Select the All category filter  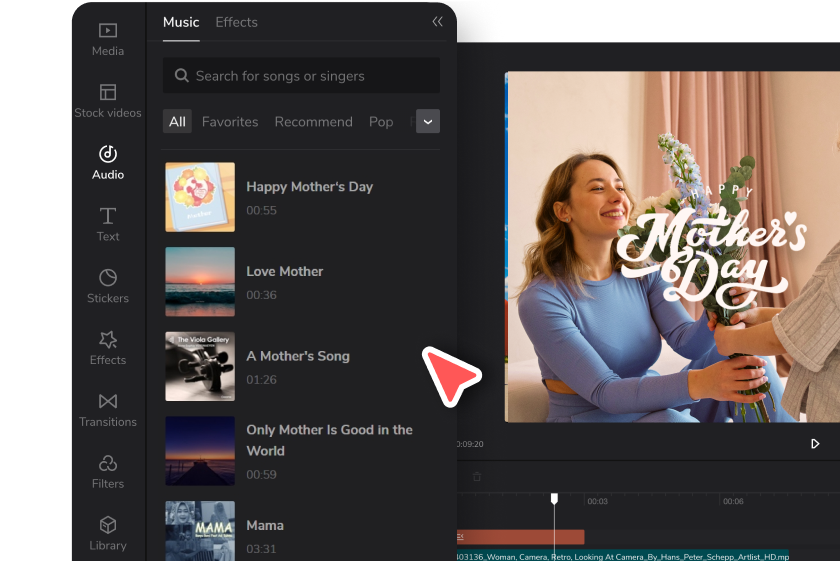[x=177, y=122]
